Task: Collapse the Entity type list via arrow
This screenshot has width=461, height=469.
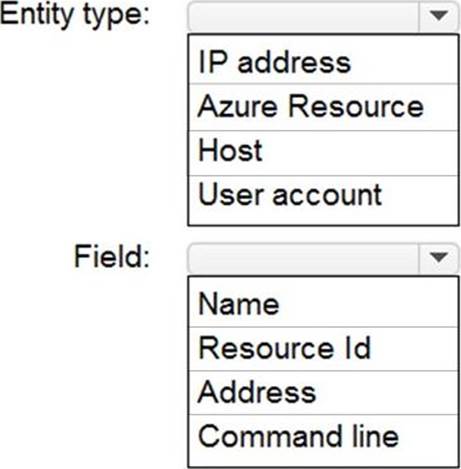Action: (439, 15)
